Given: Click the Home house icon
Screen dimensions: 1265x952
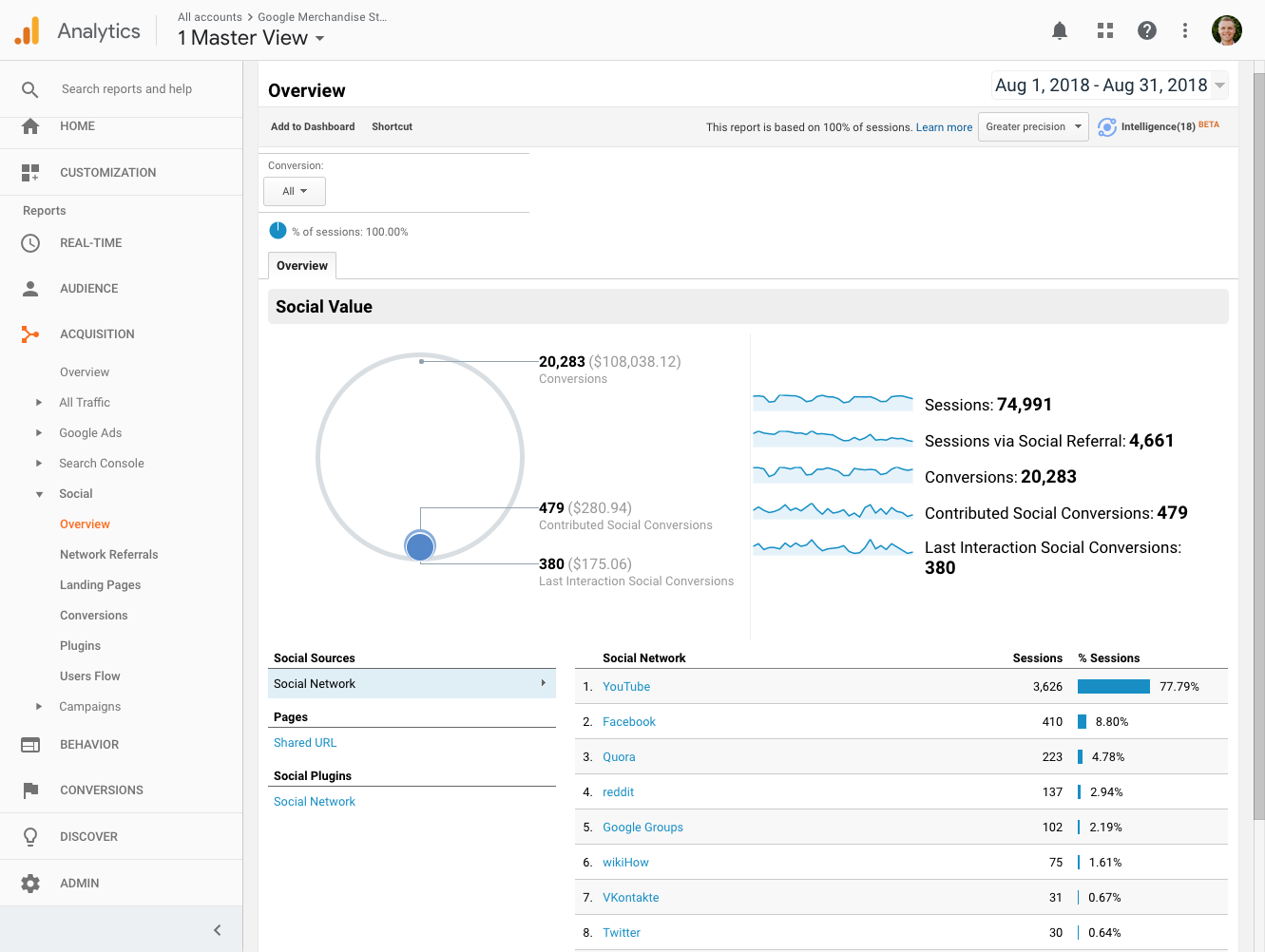Looking at the screenshot, I should point(30,126).
